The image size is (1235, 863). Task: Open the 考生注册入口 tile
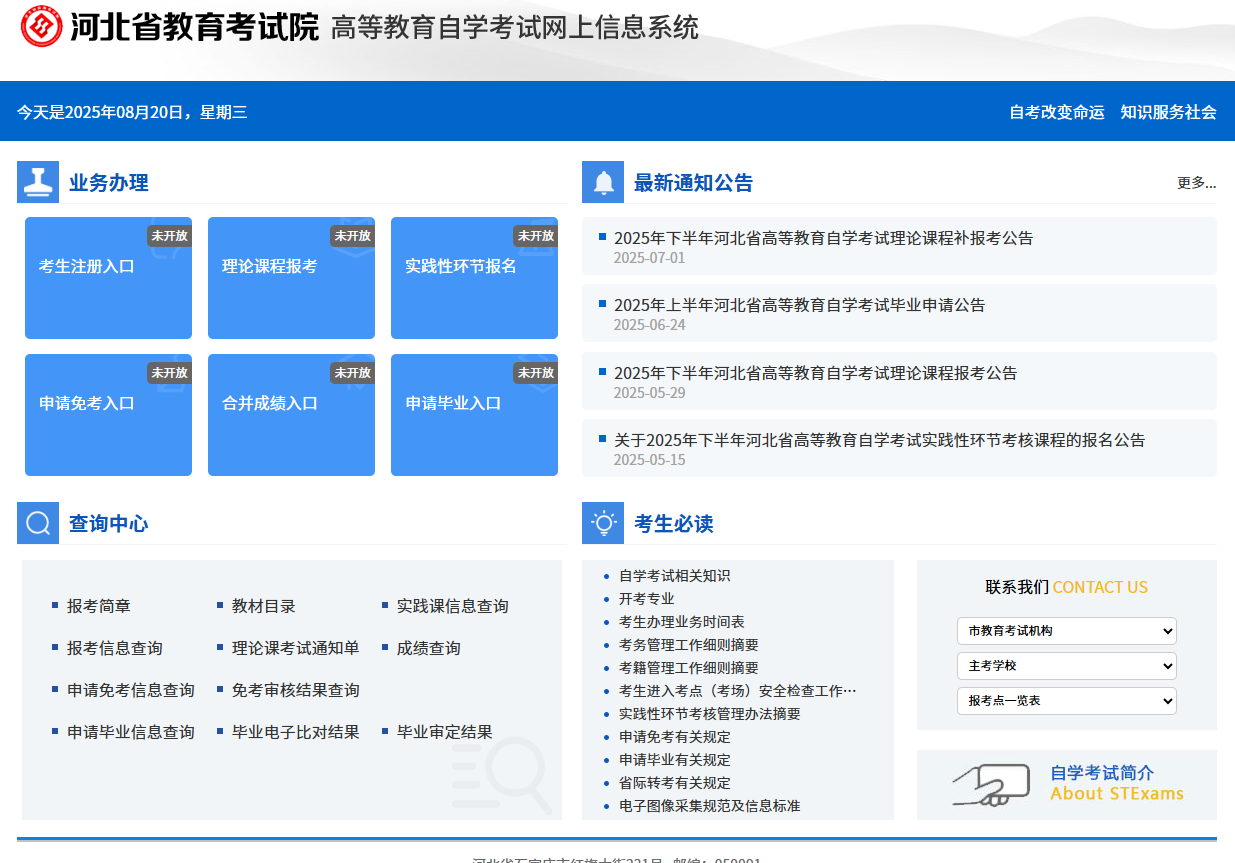click(108, 278)
